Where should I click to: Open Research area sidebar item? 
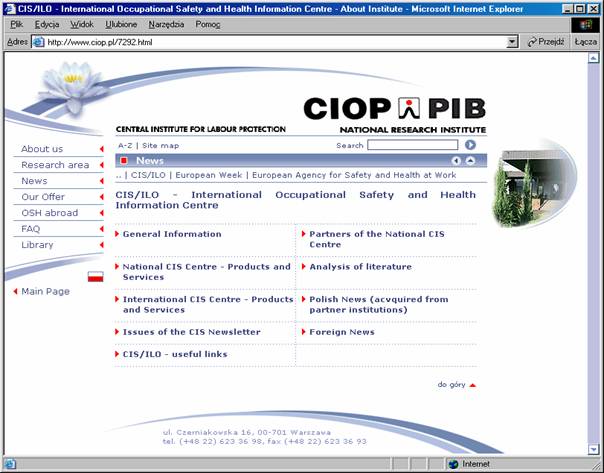pos(55,165)
